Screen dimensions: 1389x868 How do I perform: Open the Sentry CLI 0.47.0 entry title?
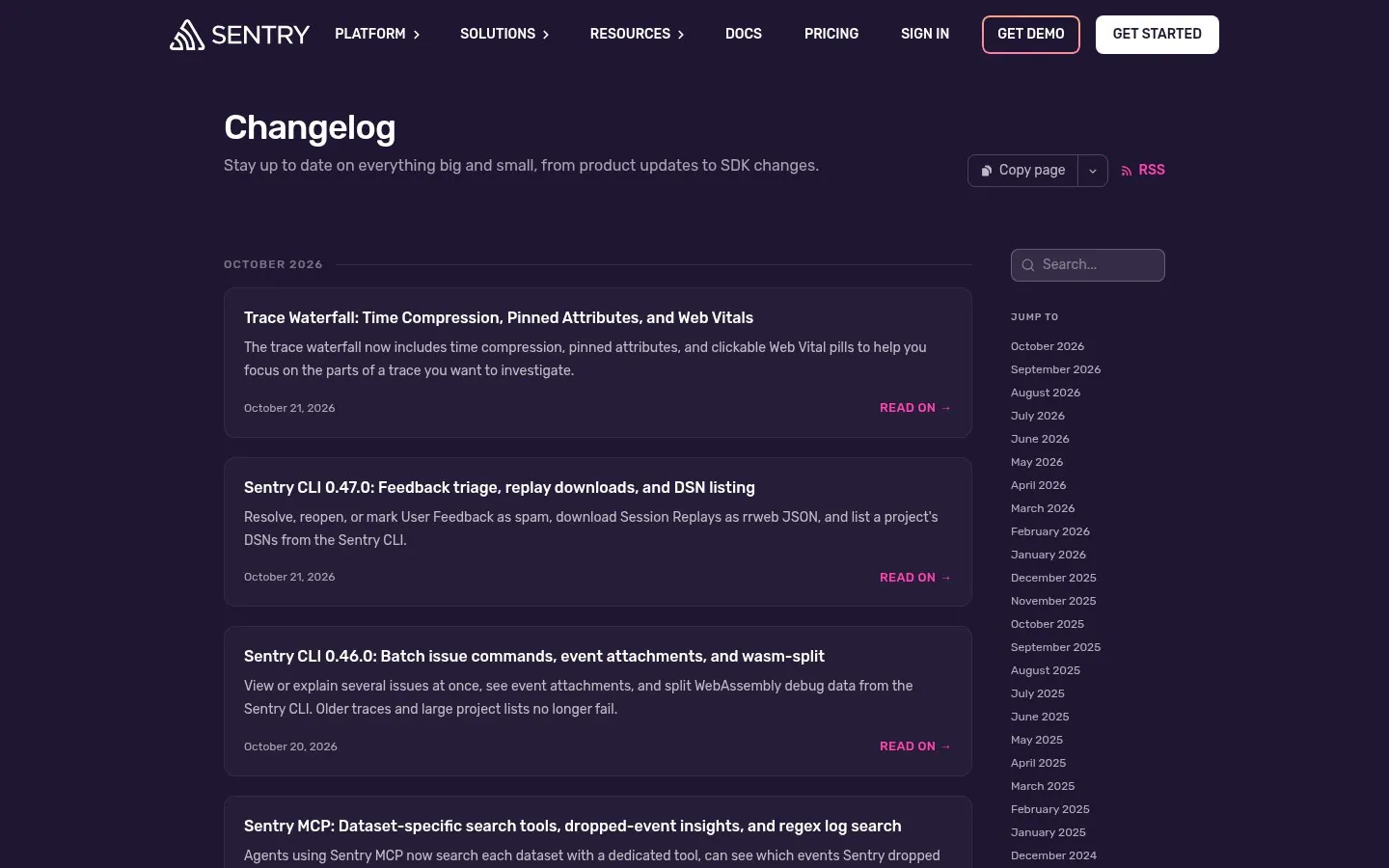[500, 487]
